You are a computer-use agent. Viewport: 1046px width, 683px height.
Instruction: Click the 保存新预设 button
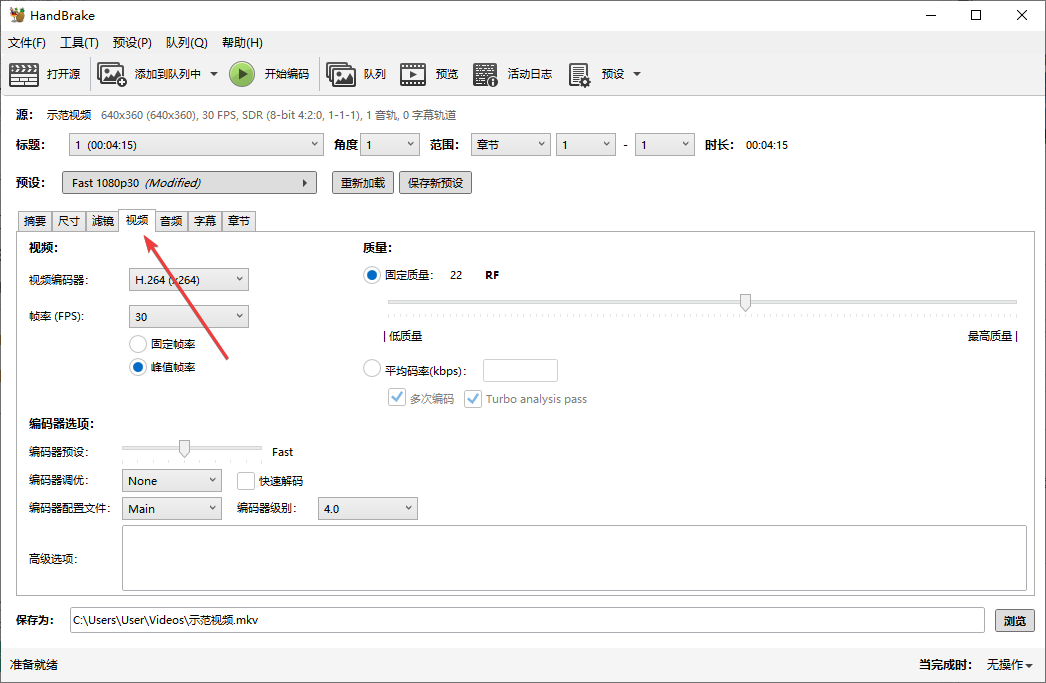[x=435, y=182]
